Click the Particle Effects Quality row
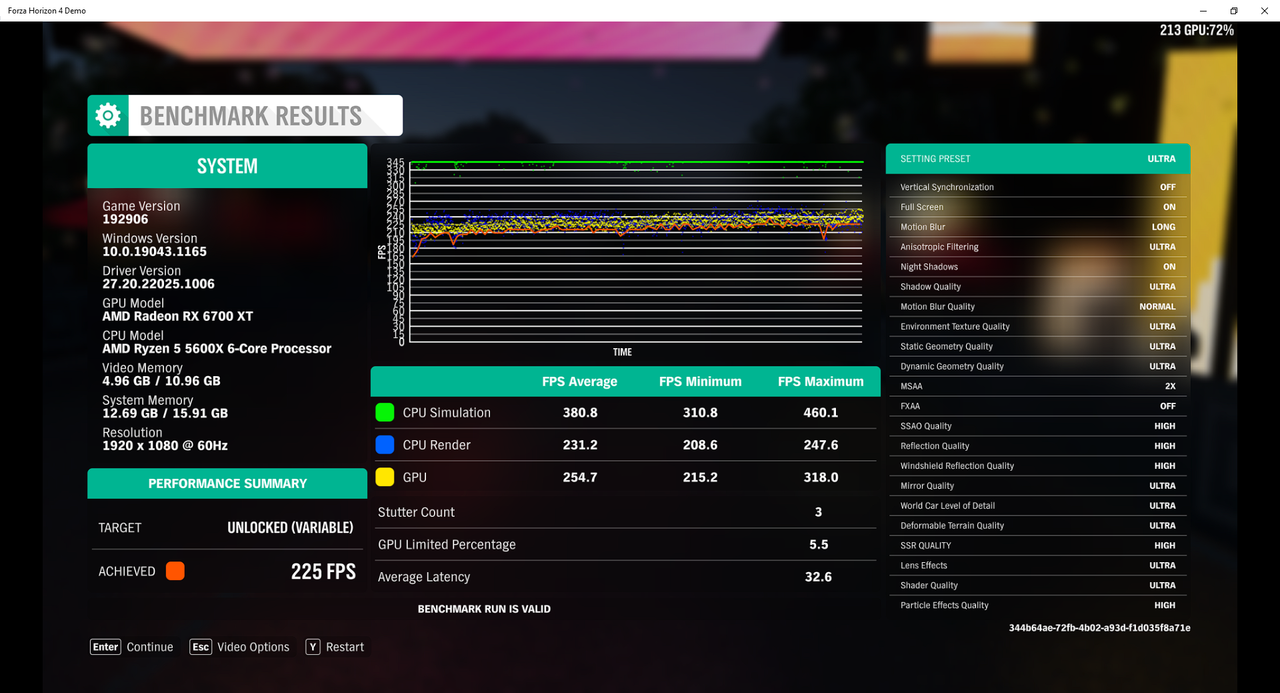Viewport: 1280px width, 693px height. coord(1038,605)
